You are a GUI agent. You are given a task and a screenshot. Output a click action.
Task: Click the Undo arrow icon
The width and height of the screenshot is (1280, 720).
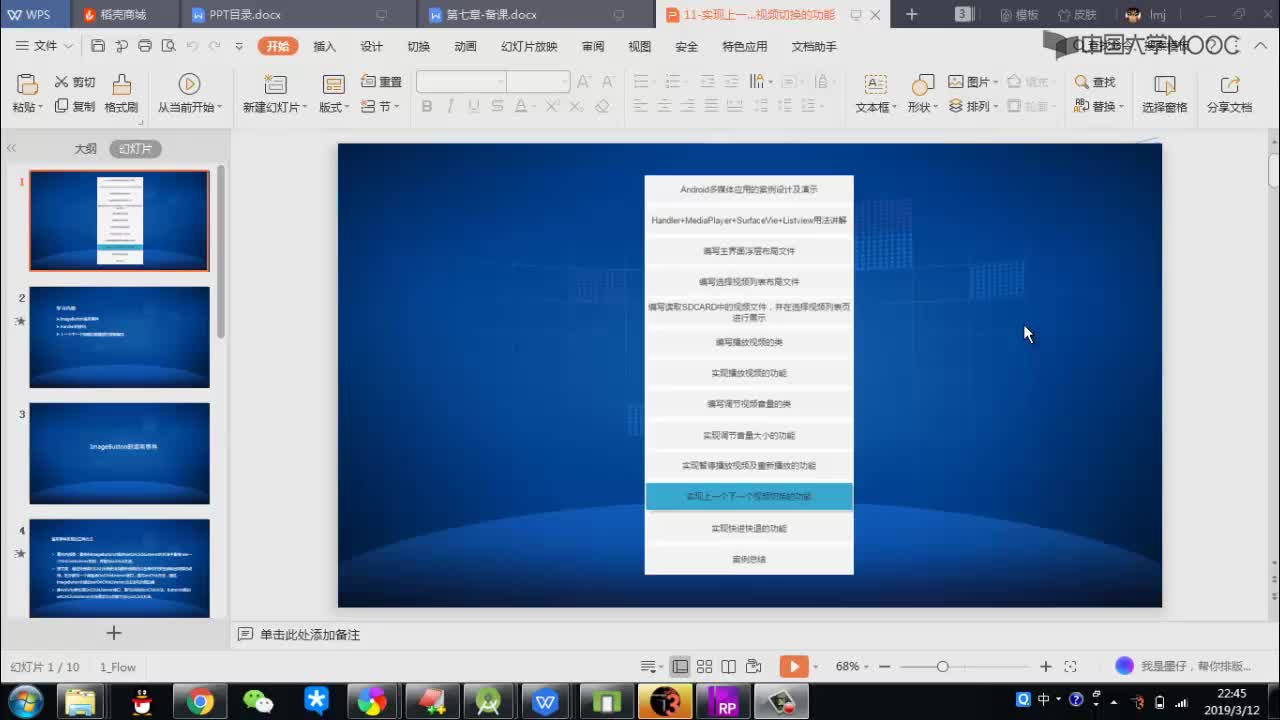(x=191, y=46)
